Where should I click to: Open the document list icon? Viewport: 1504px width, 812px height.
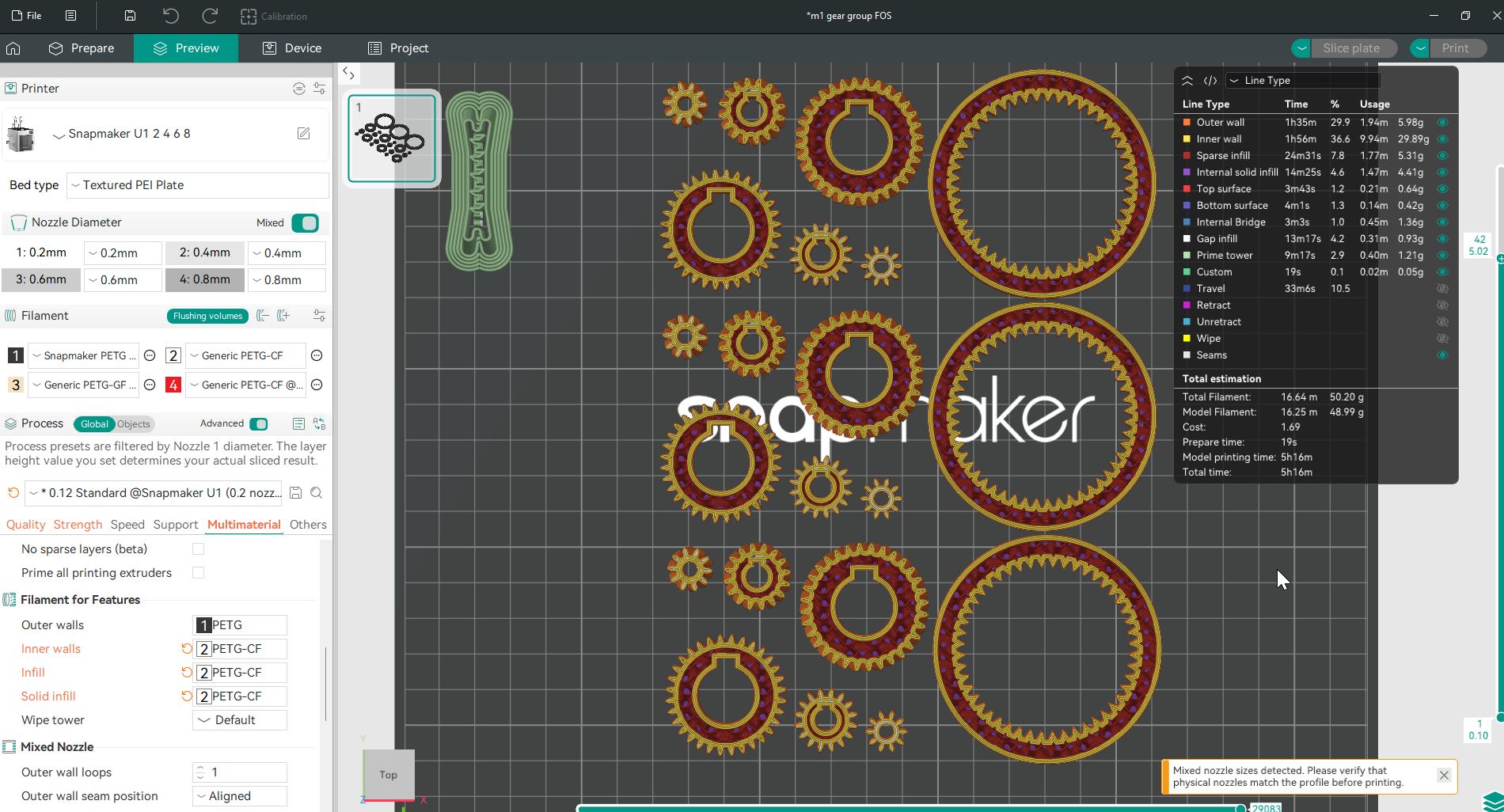pos(70,16)
